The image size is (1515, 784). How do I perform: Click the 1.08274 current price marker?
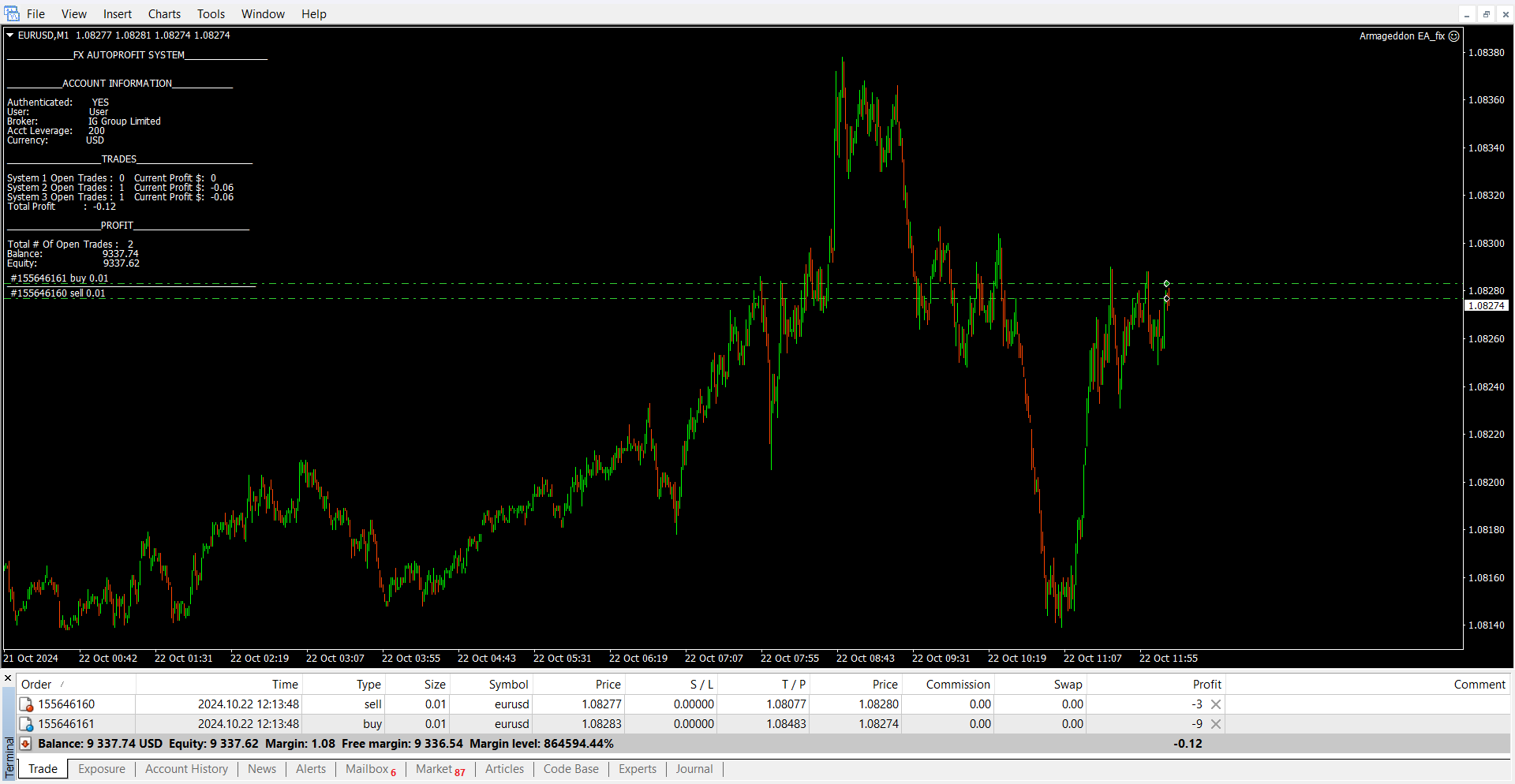[1486, 306]
